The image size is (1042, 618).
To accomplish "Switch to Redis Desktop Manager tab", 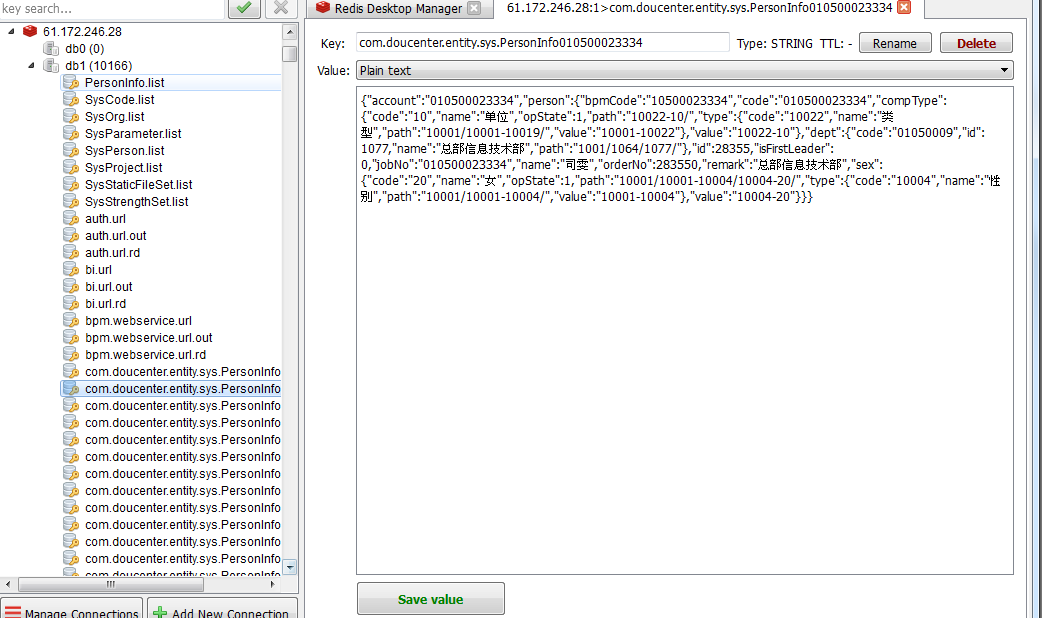I will pos(400,9).
